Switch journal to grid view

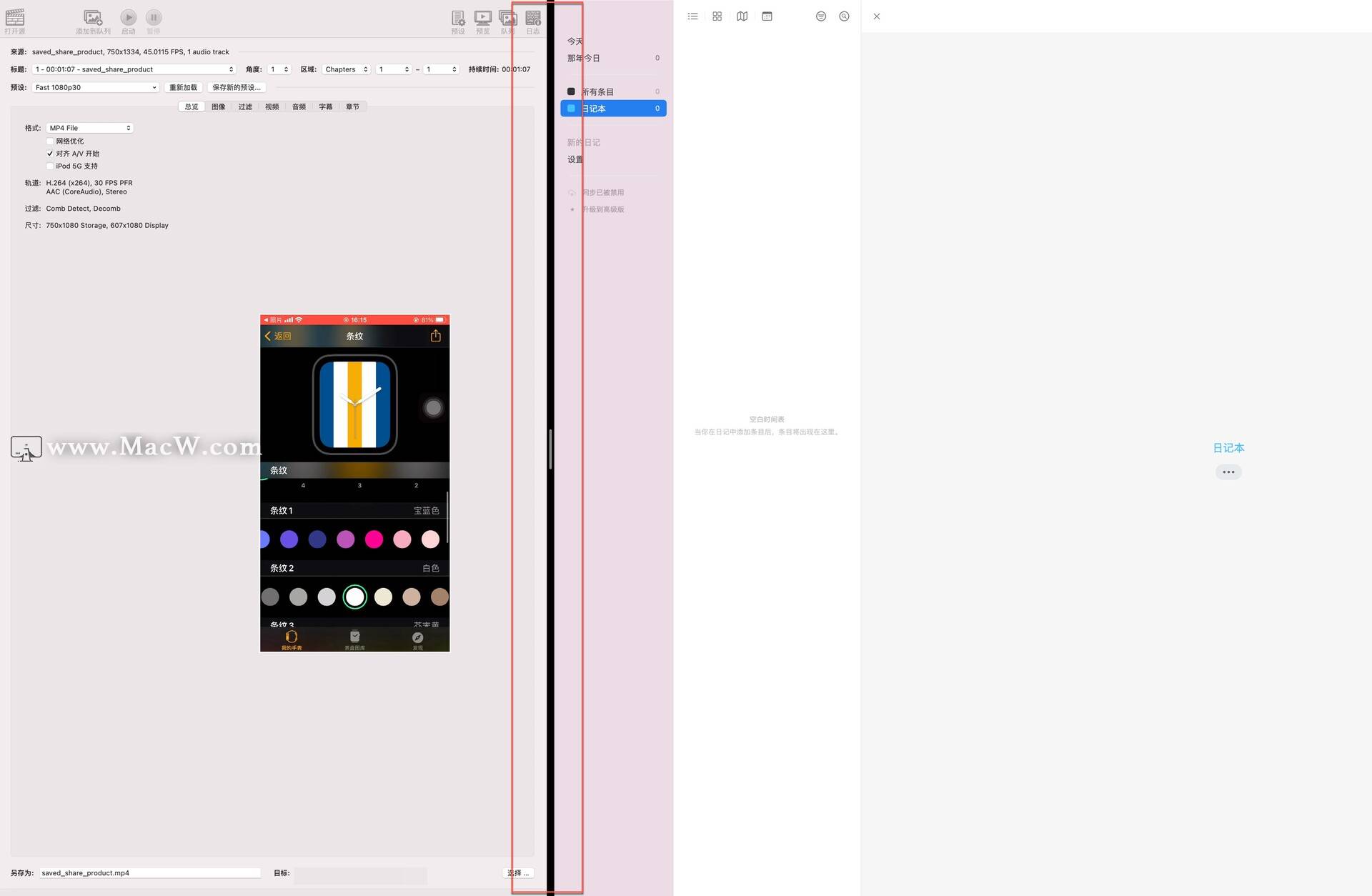pos(717,16)
